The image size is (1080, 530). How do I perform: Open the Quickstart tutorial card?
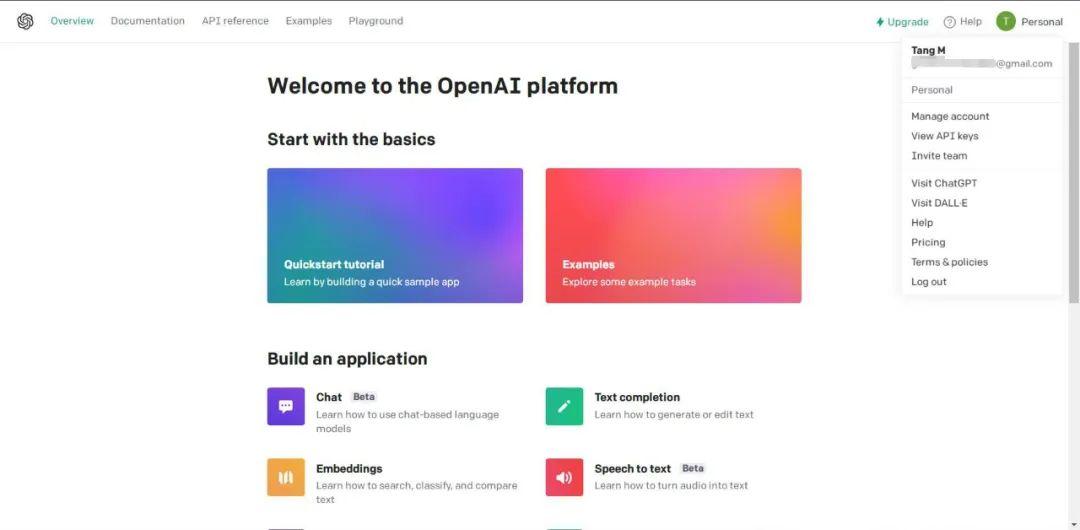(395, 235)
